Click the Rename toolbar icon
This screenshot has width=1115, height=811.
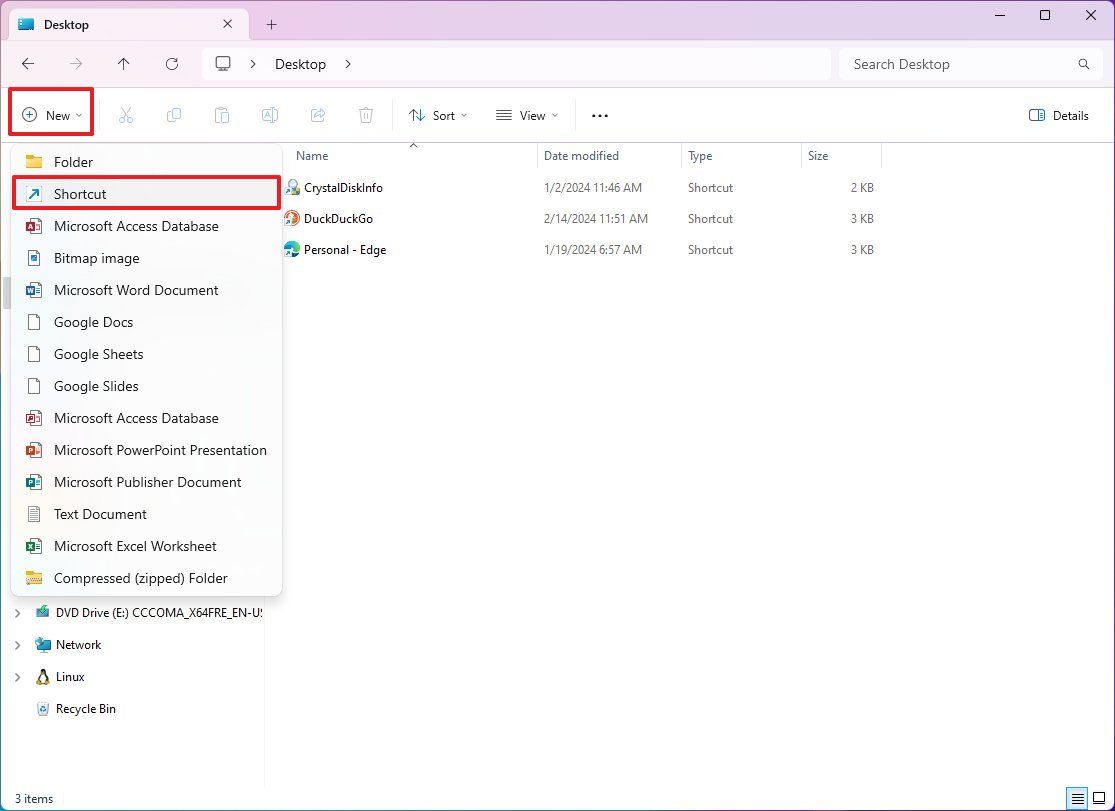coord(269,115)
